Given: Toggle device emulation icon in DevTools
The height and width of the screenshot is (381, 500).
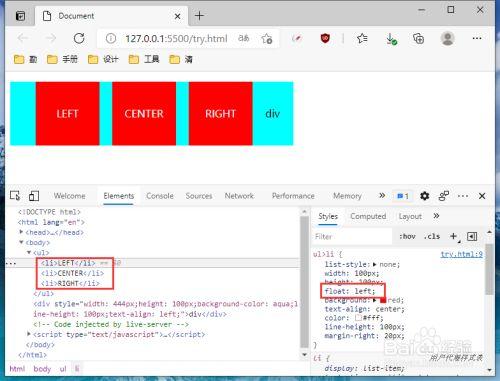Looking at the screenshot, I should 34,196.
